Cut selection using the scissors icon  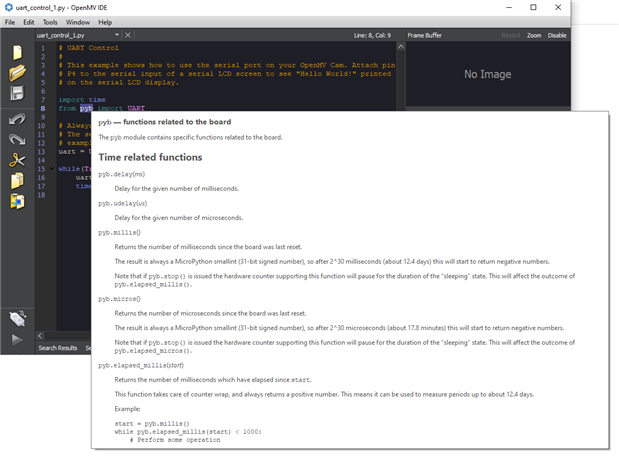17,160
